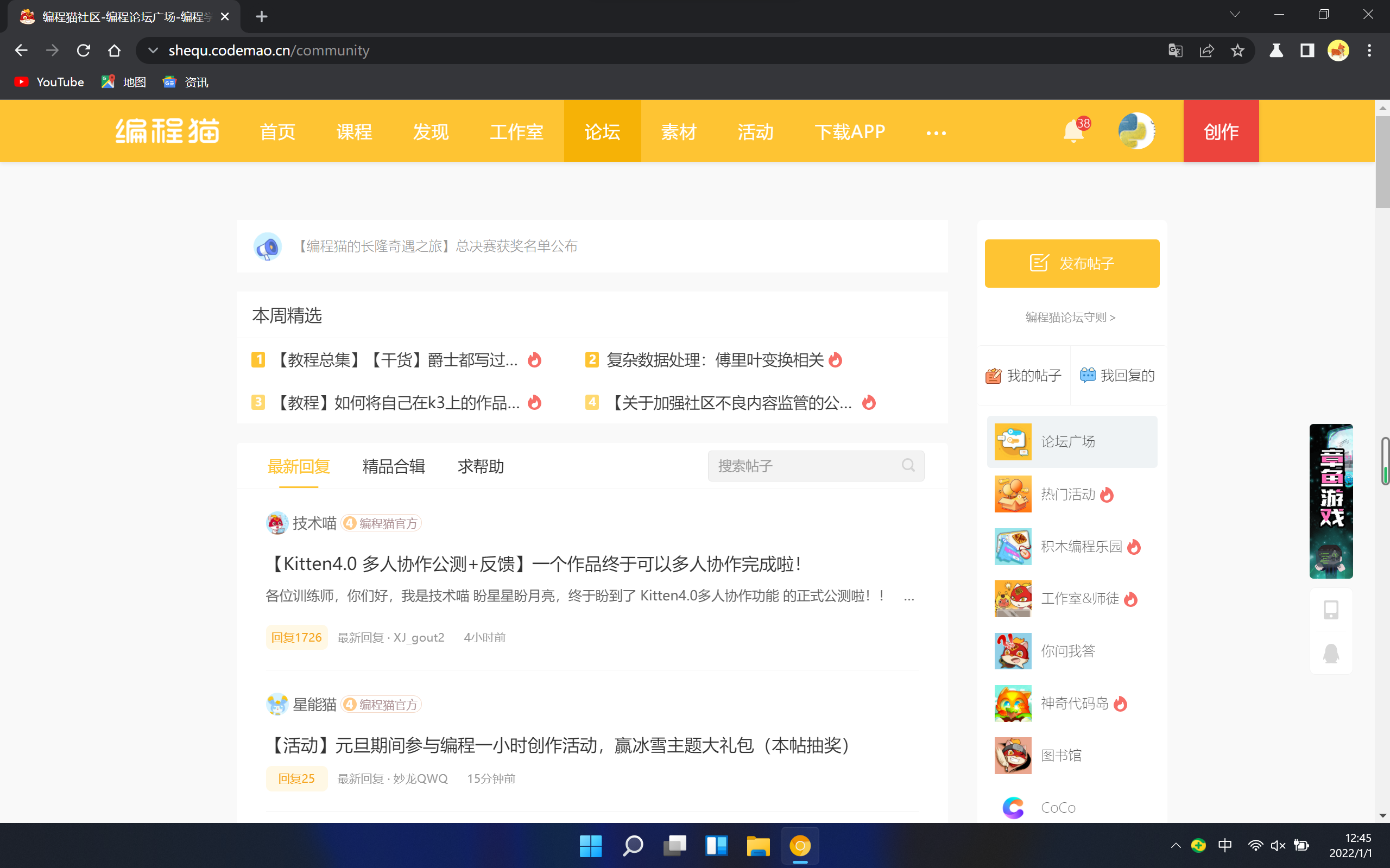
Task: Click 技术喵 author avatar
Action: coord(277,523)
